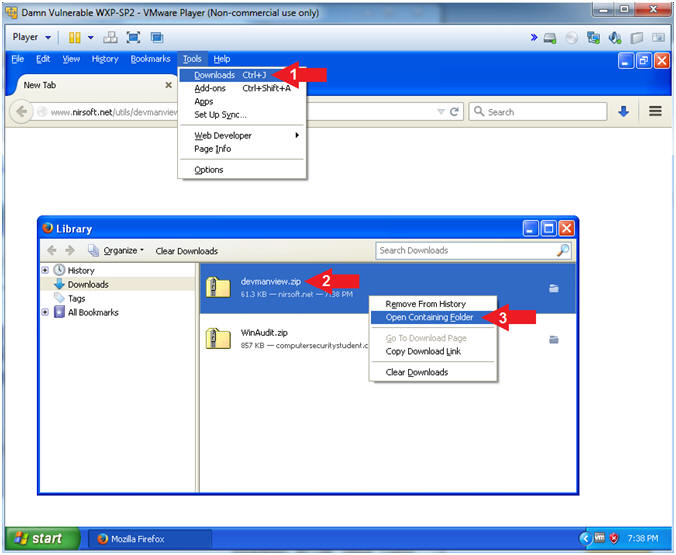Select the WinAudit.zip download entry
The image size is (676, 555).
click(x=388, y=339)
